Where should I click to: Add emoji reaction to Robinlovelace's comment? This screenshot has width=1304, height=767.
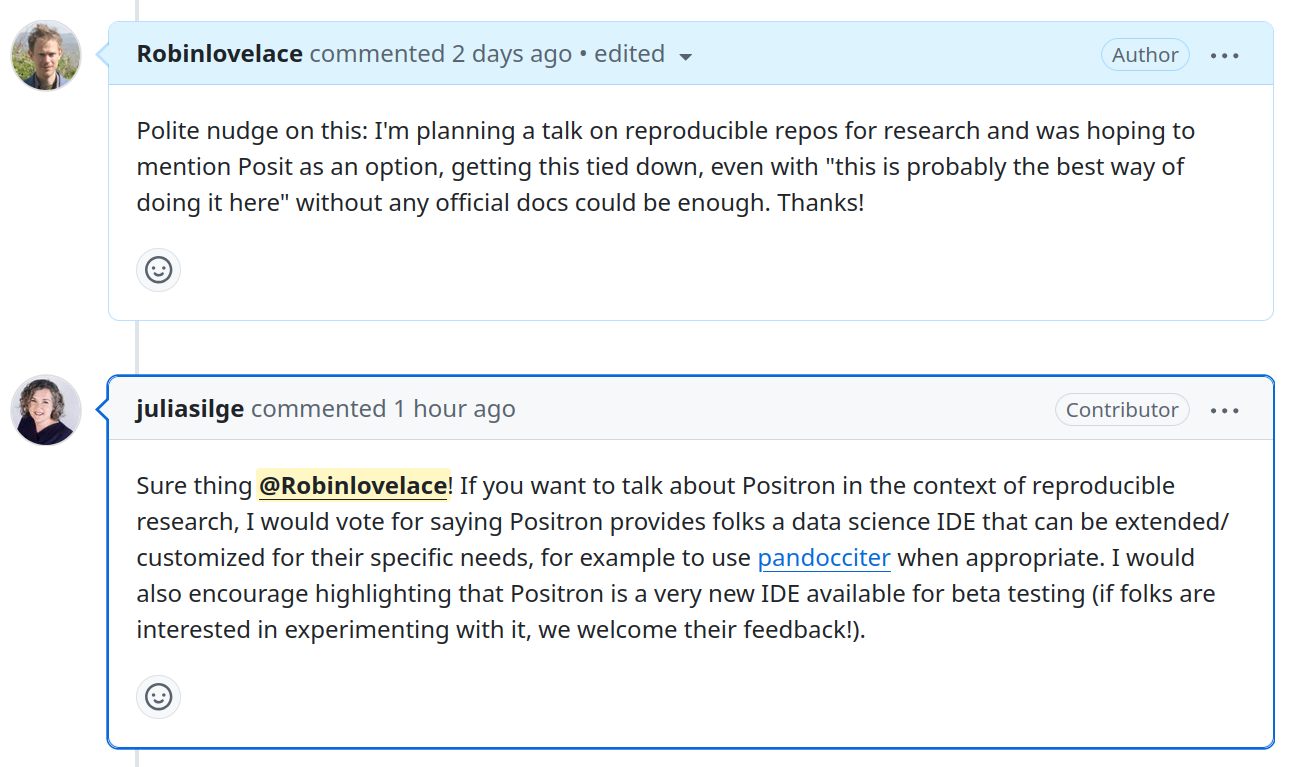click(158, 270)
